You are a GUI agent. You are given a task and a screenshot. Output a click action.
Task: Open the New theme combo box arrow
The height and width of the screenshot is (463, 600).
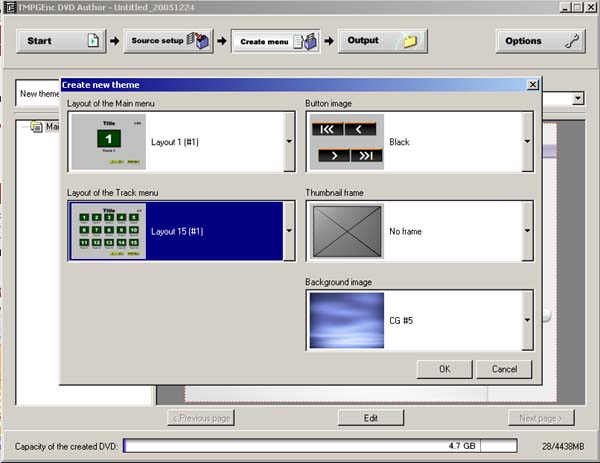coord(578,99)
